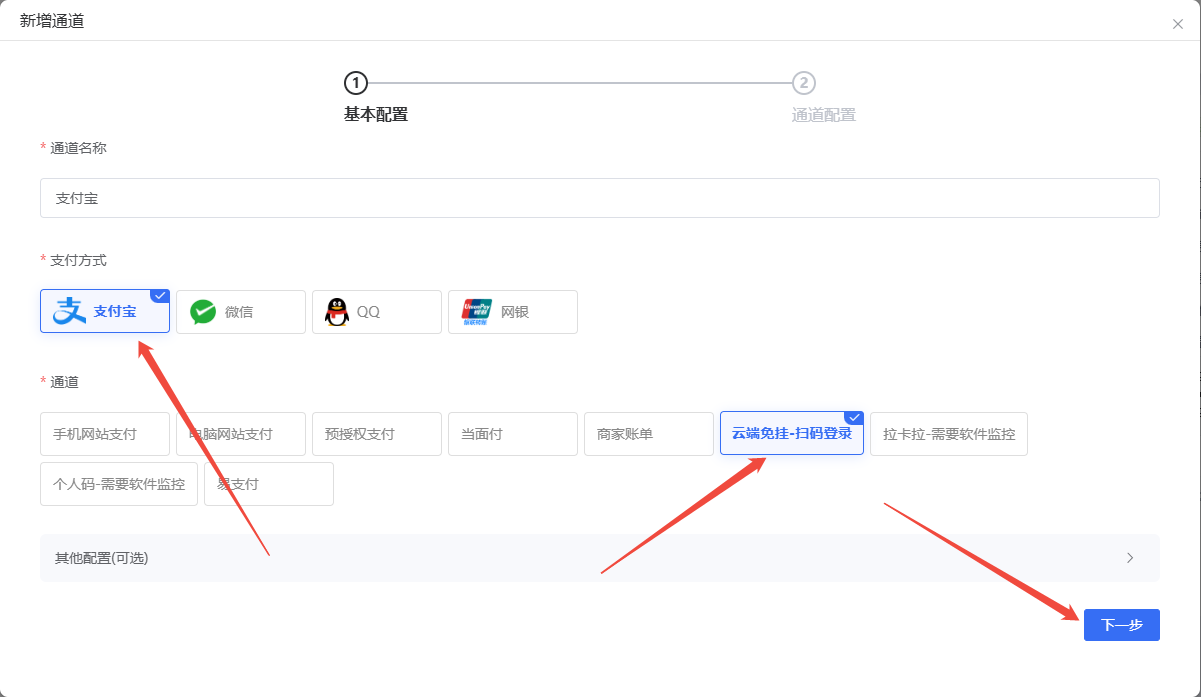This screenshot has height=697, width=1201.
Task: Choose the 电脑网站支付 channel
Action: [x=240, y=434]
